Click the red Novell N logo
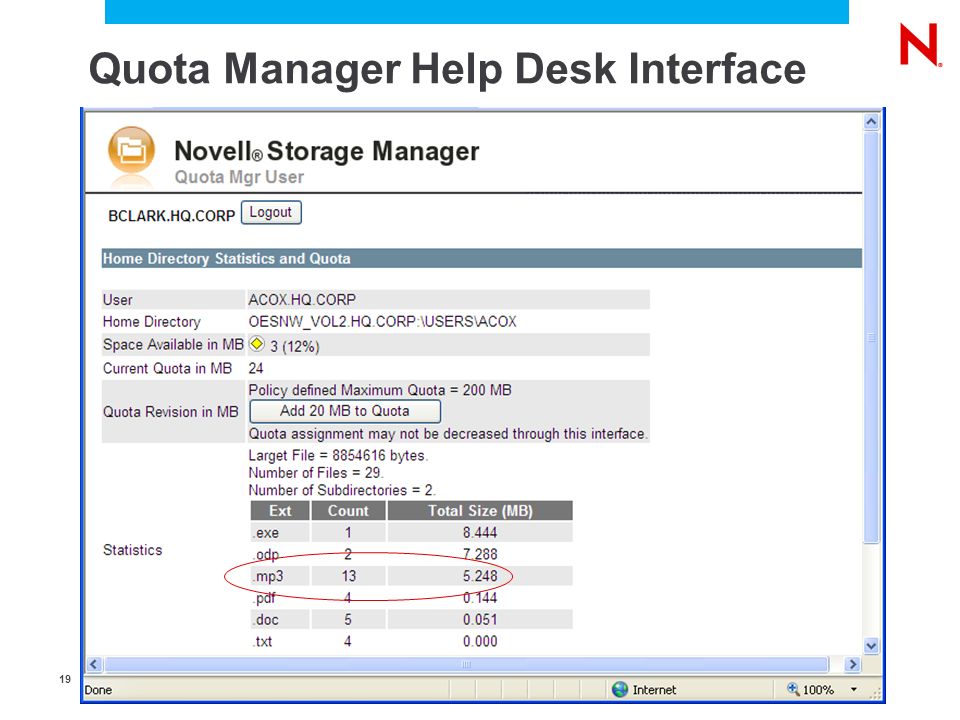 point(920,45)
